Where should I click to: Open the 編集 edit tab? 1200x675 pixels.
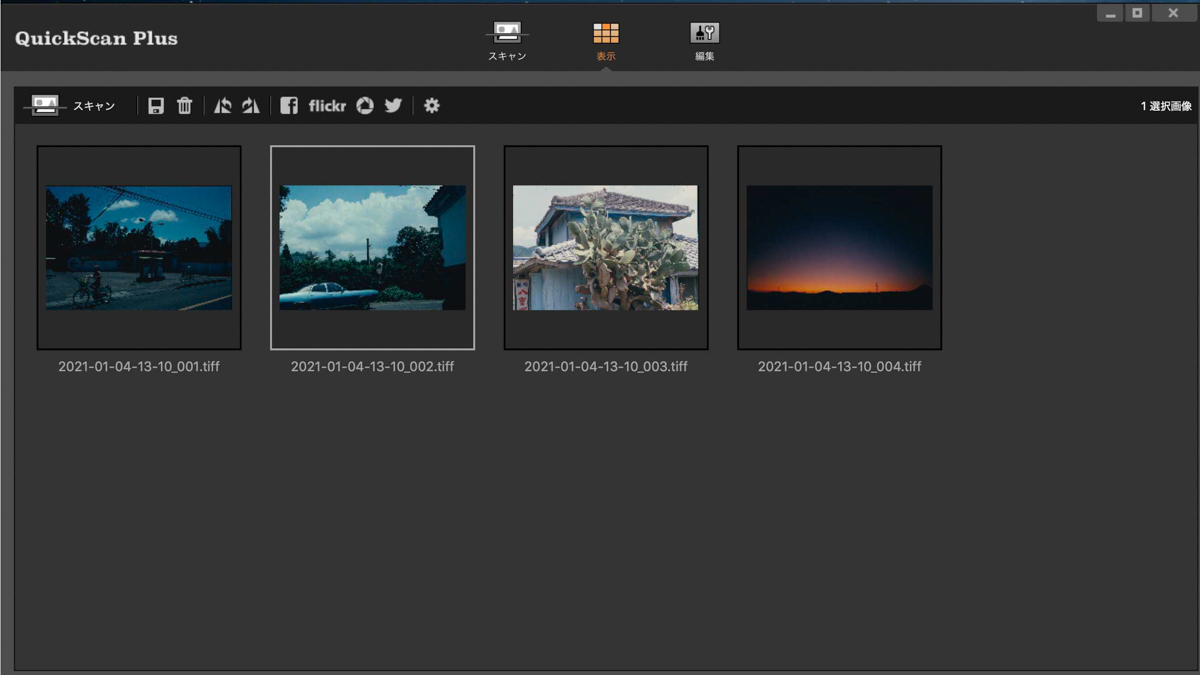pyautogui.click(x=705, y=41)
